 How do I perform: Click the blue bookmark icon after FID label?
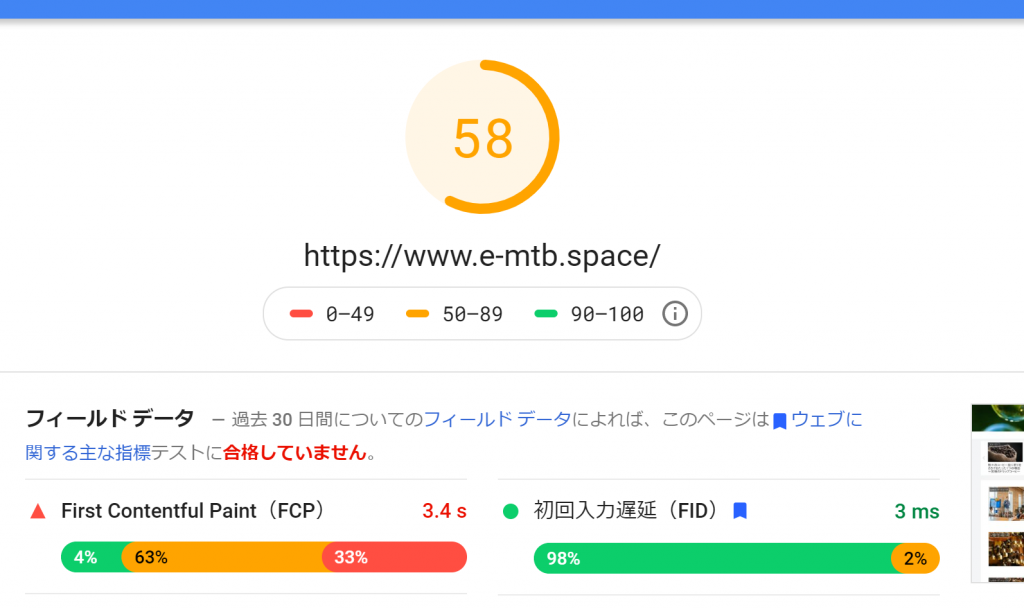[740, 510]
